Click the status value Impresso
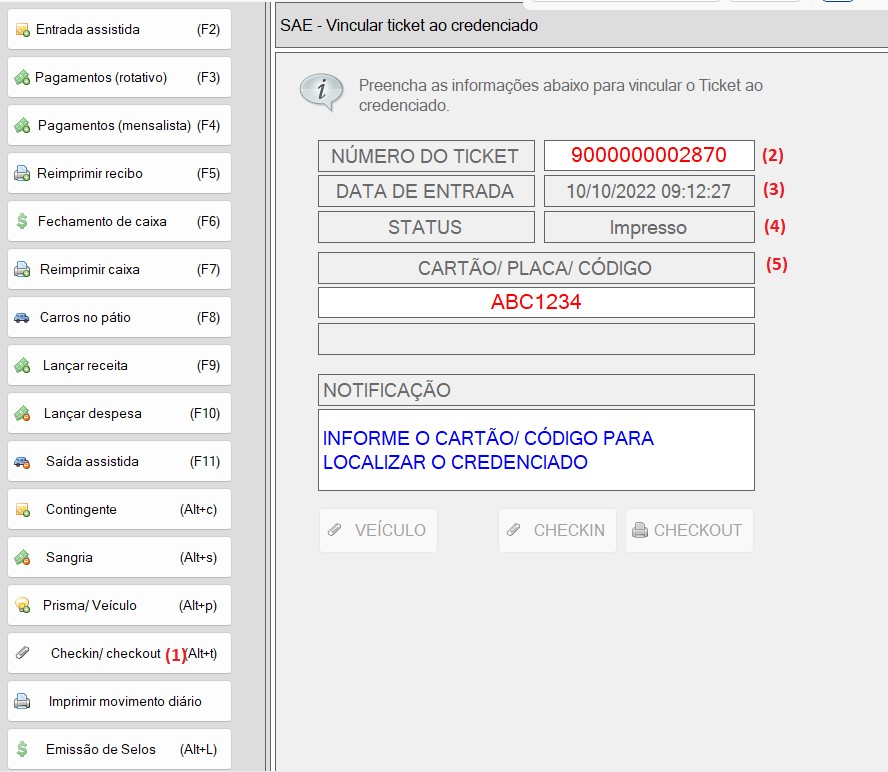 point(649,227)
